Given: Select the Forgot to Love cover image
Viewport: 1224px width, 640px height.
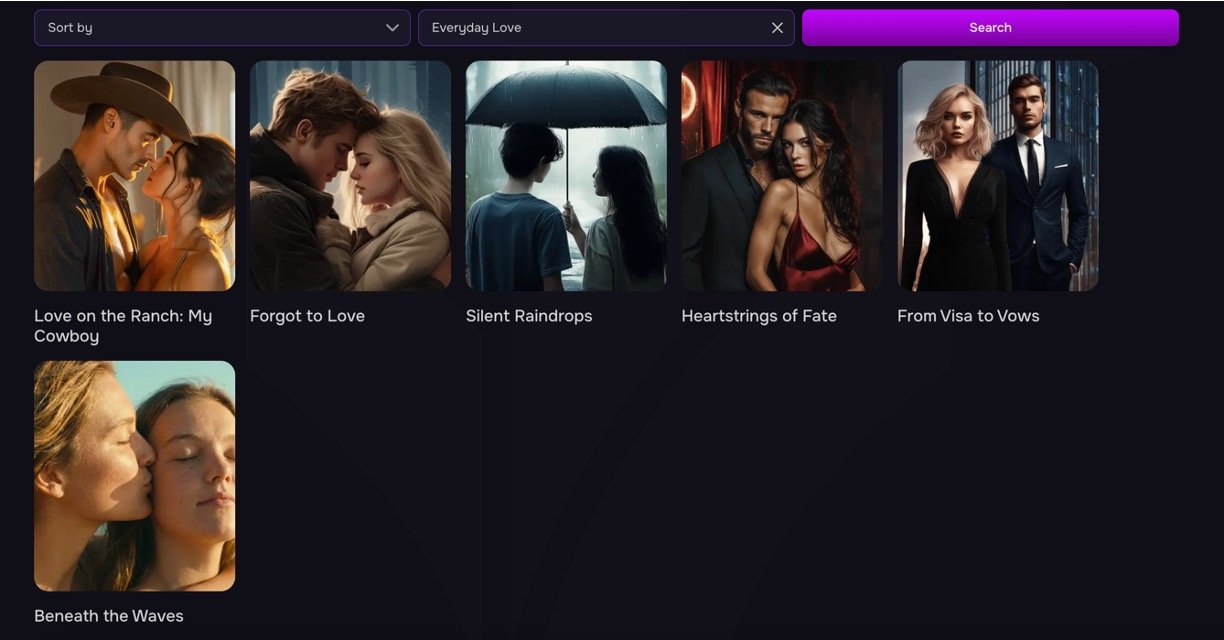Looking at the screenshot, I should [x=350, y=176].
